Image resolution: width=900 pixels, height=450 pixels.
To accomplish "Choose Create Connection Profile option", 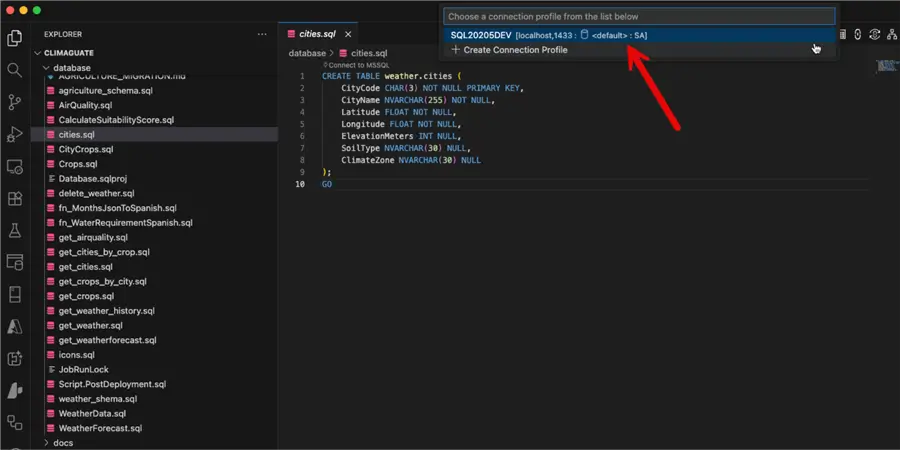I will click(x=639, y=50).
